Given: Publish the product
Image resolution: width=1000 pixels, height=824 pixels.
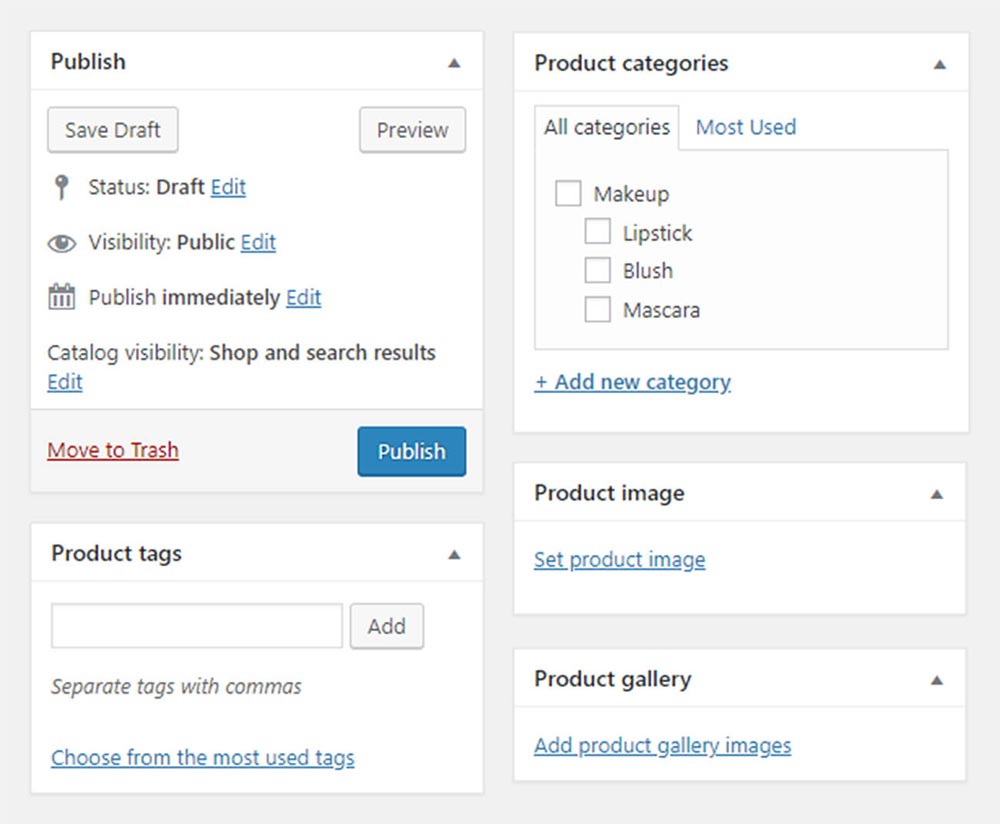Looking at the screenshot, I should point(412,452).
